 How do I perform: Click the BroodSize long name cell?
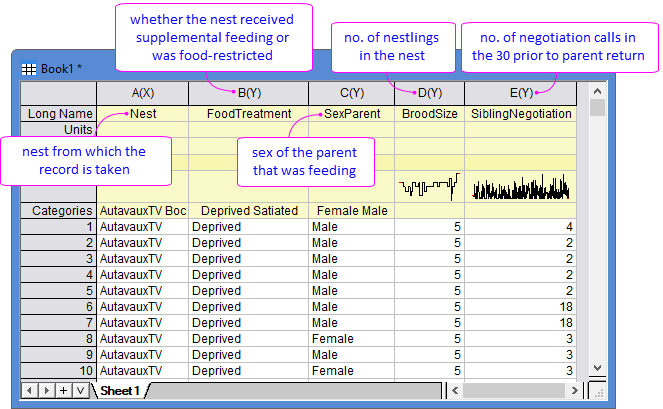(430, 114)
